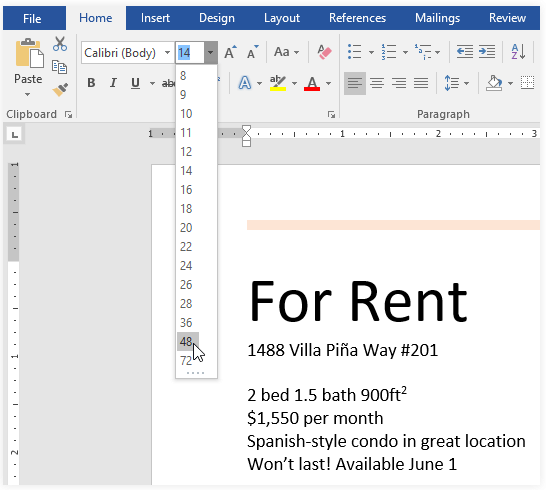Switch to the Home tab
The height and width of the screenshot is (490, 546).
click(x=96, y=18)
